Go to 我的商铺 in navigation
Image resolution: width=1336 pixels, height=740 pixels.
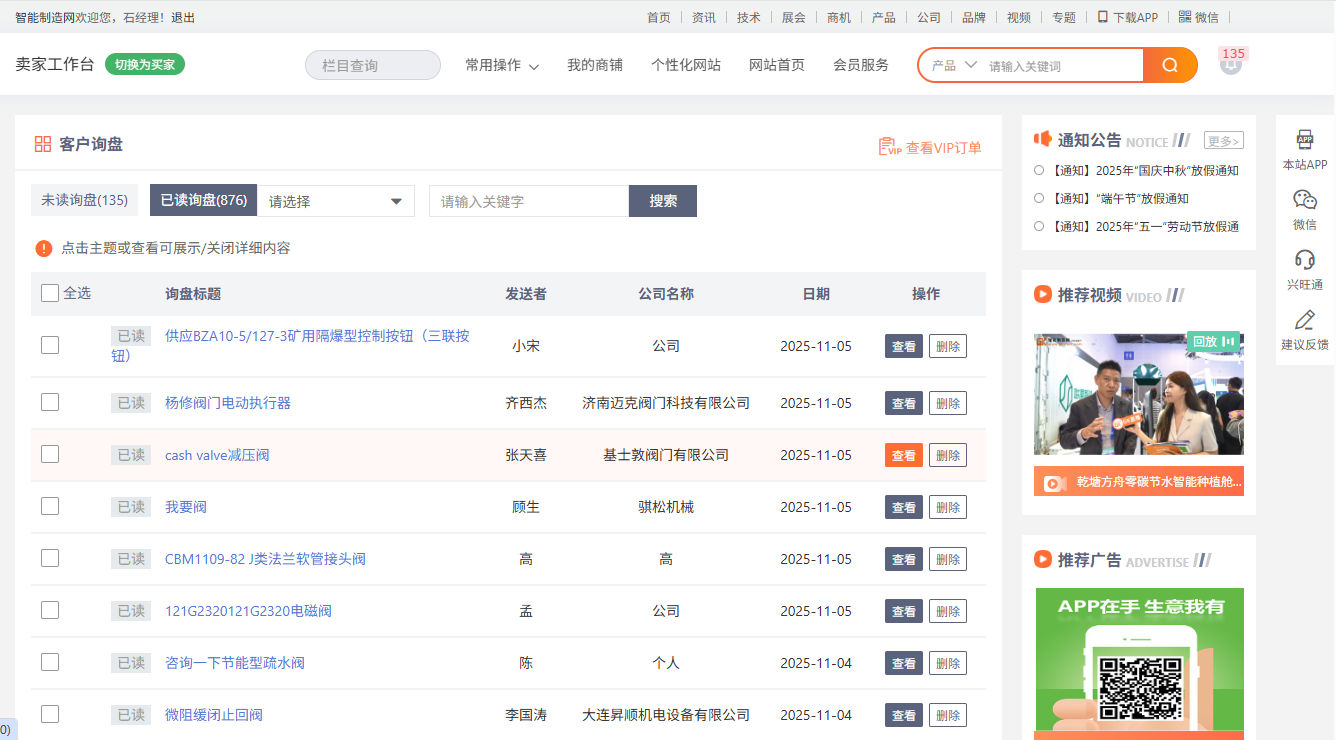[x=595, y=65]
